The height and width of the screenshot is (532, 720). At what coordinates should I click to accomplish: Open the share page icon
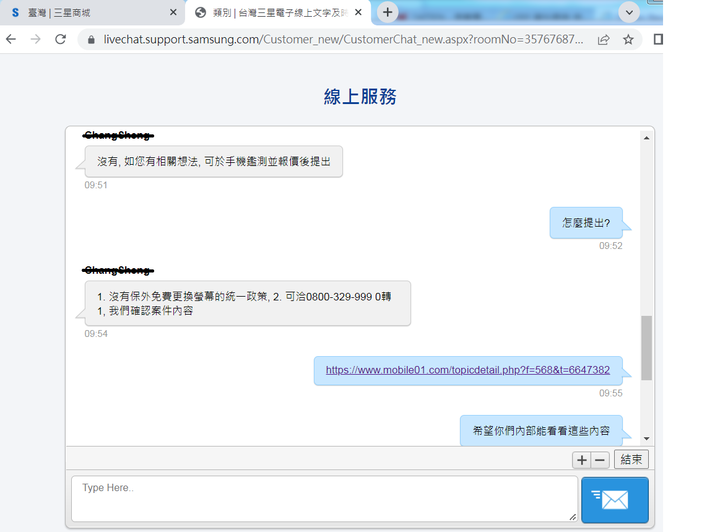click(604, 40)
